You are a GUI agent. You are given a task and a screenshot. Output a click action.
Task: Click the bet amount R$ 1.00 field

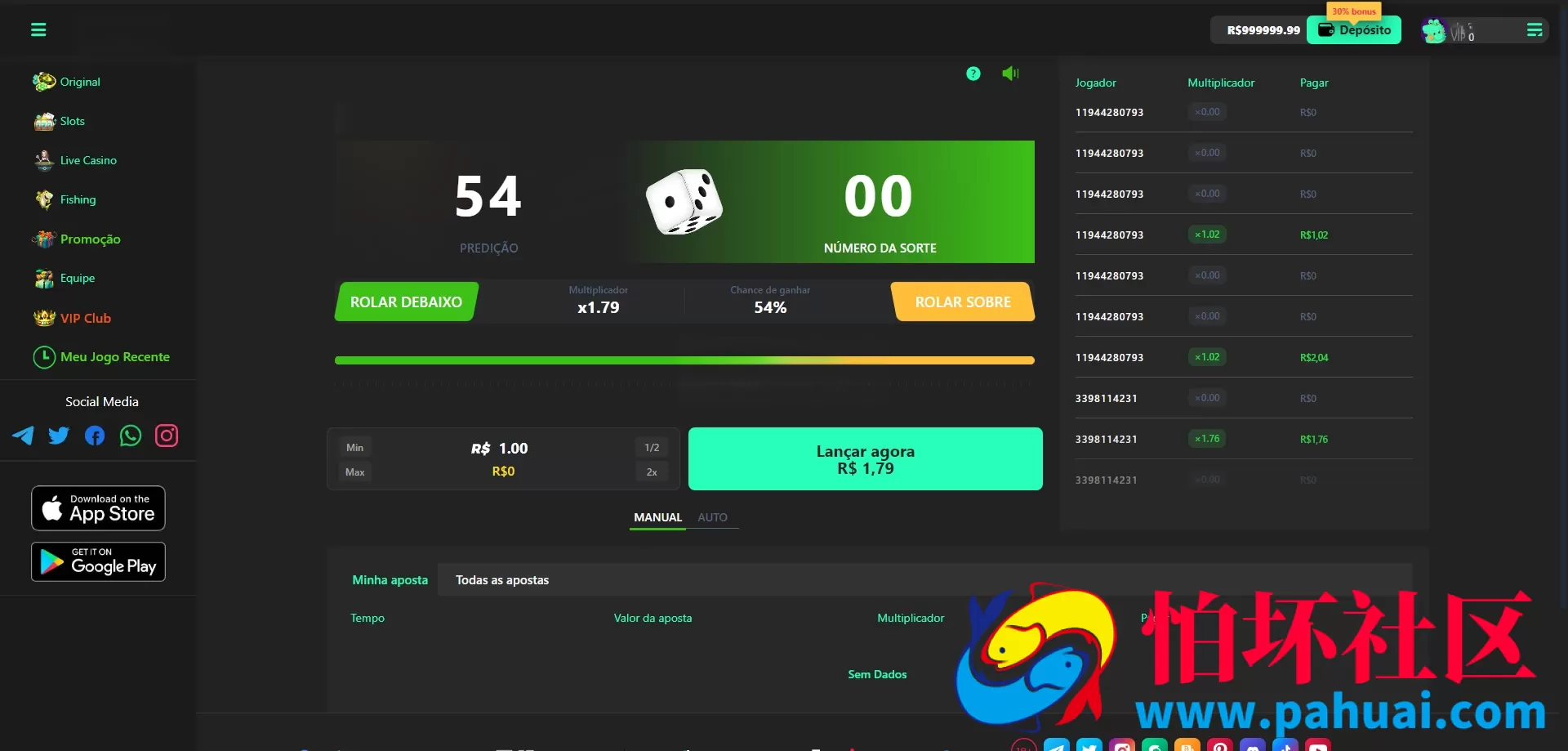(500, 449)
